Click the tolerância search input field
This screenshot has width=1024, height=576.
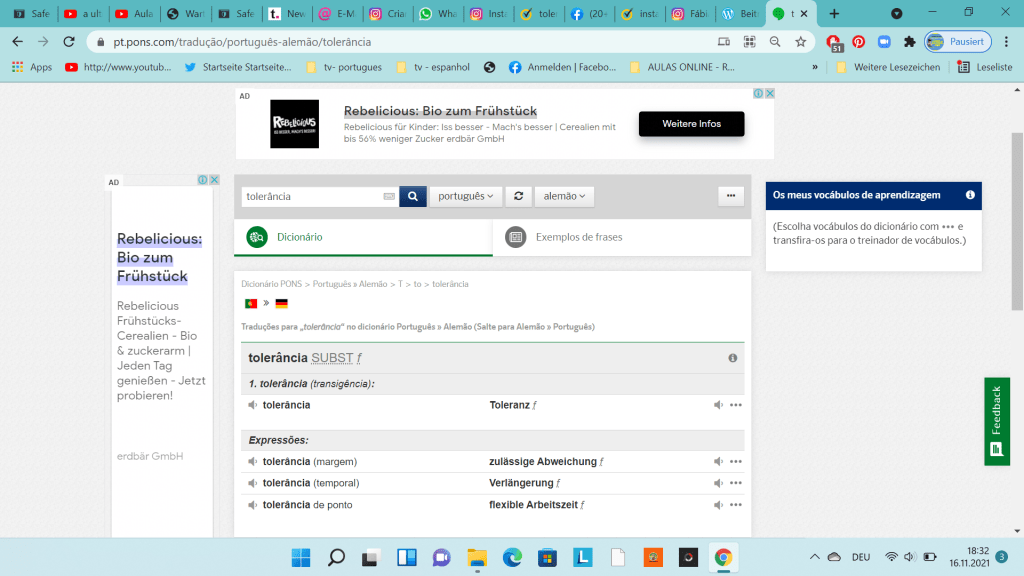pos(312,197)
